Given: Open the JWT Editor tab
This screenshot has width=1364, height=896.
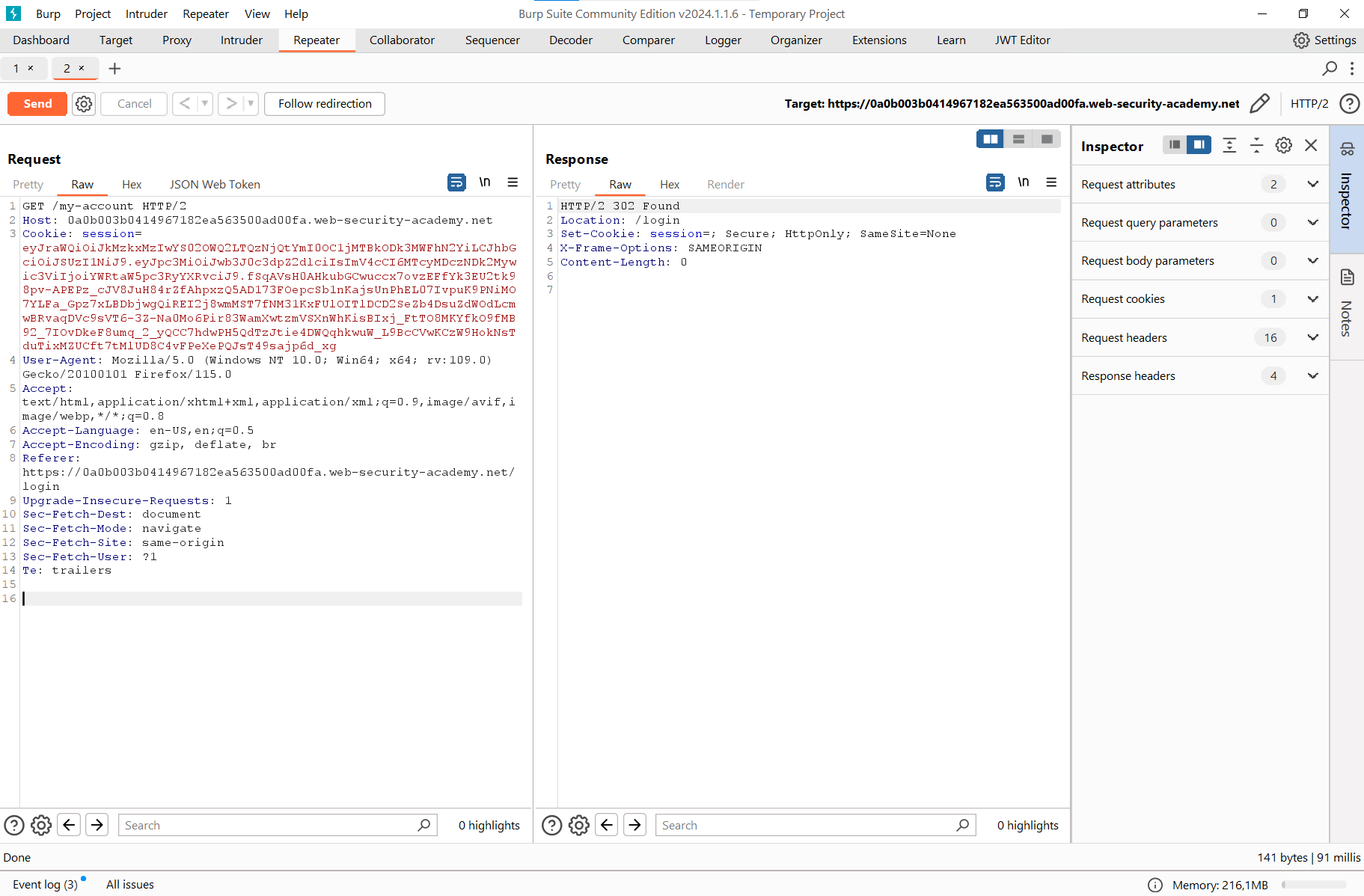Looking at the screenshot, I should click(x=1022, y=40).
